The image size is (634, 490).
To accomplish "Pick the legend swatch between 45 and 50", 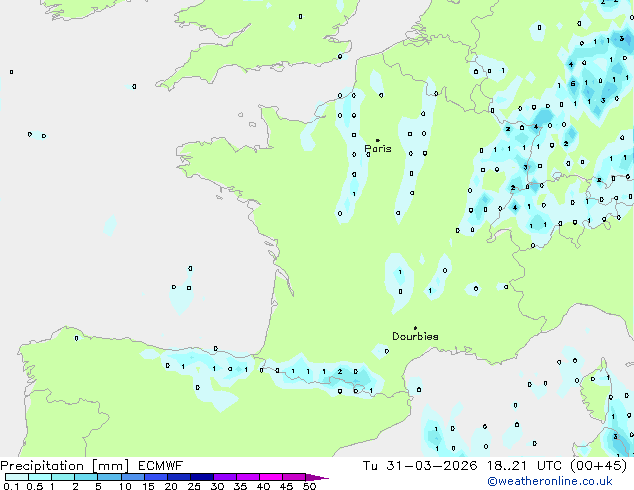I will tap(295, 478).
